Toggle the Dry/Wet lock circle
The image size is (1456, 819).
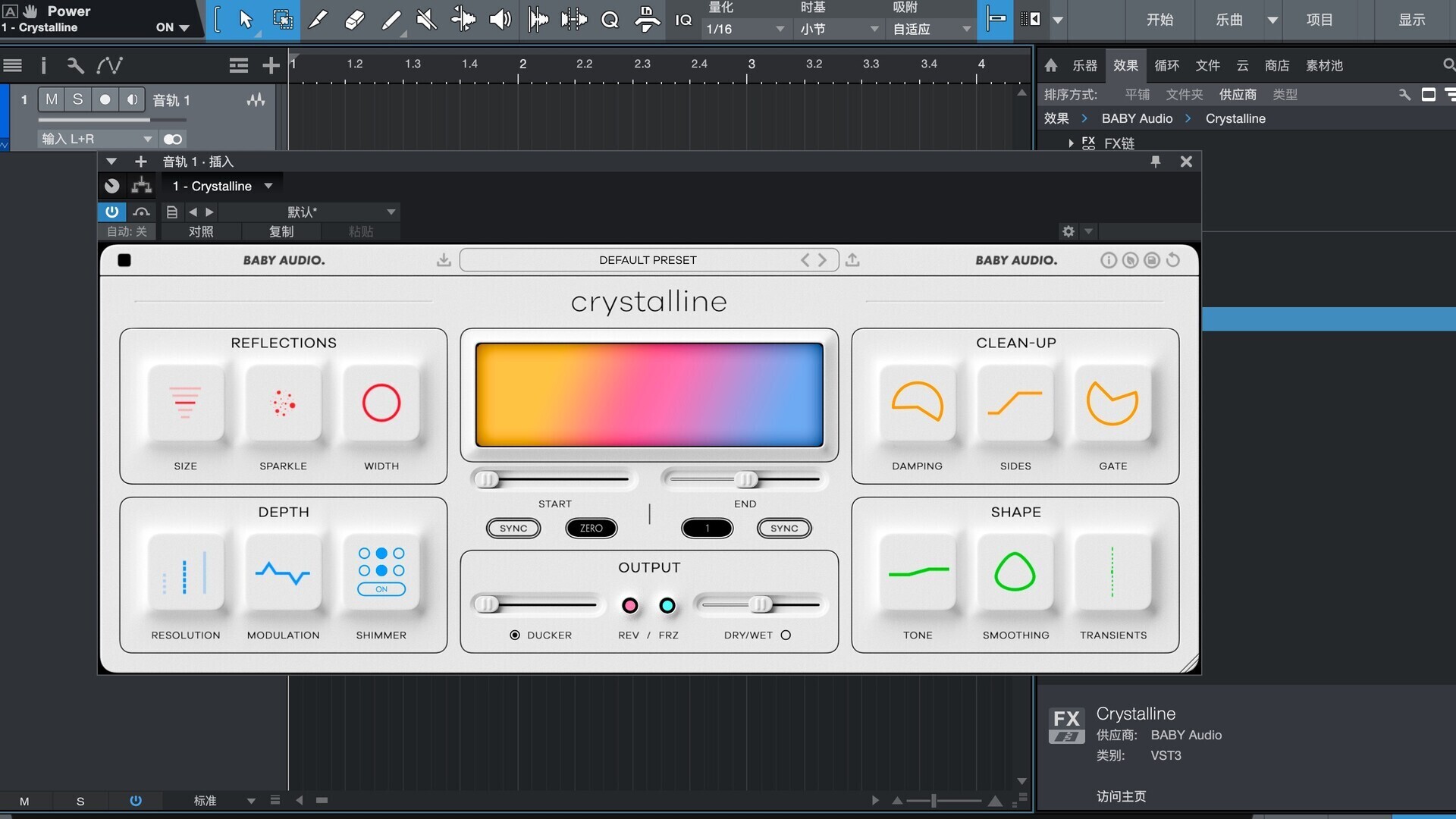pyautogui.click(x=786, y=635)
